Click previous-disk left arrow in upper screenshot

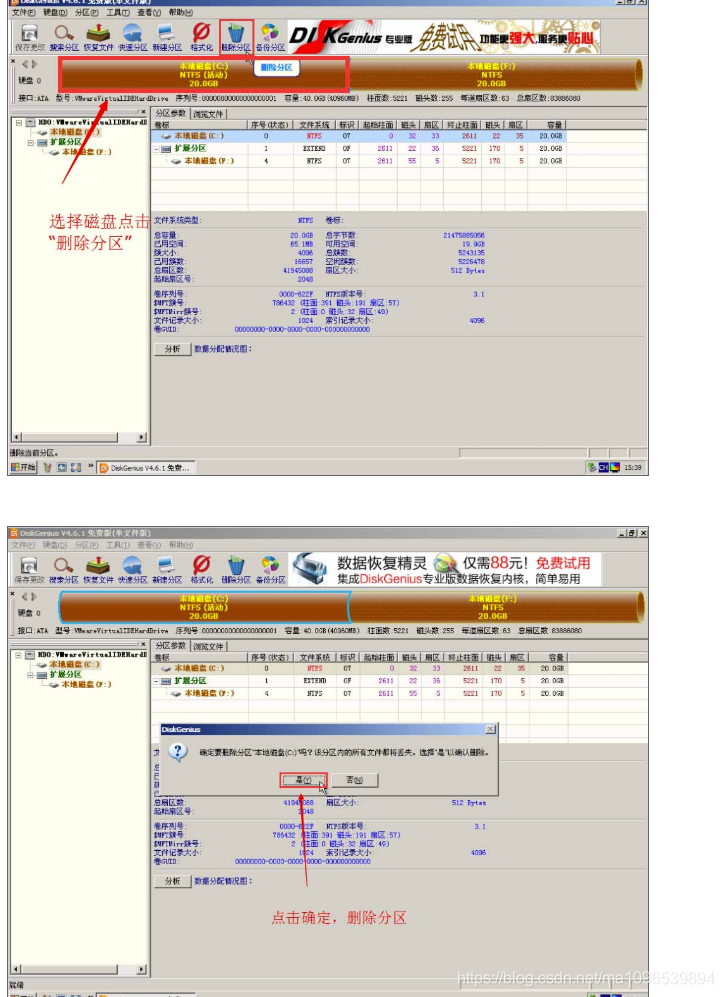[25, 64]
